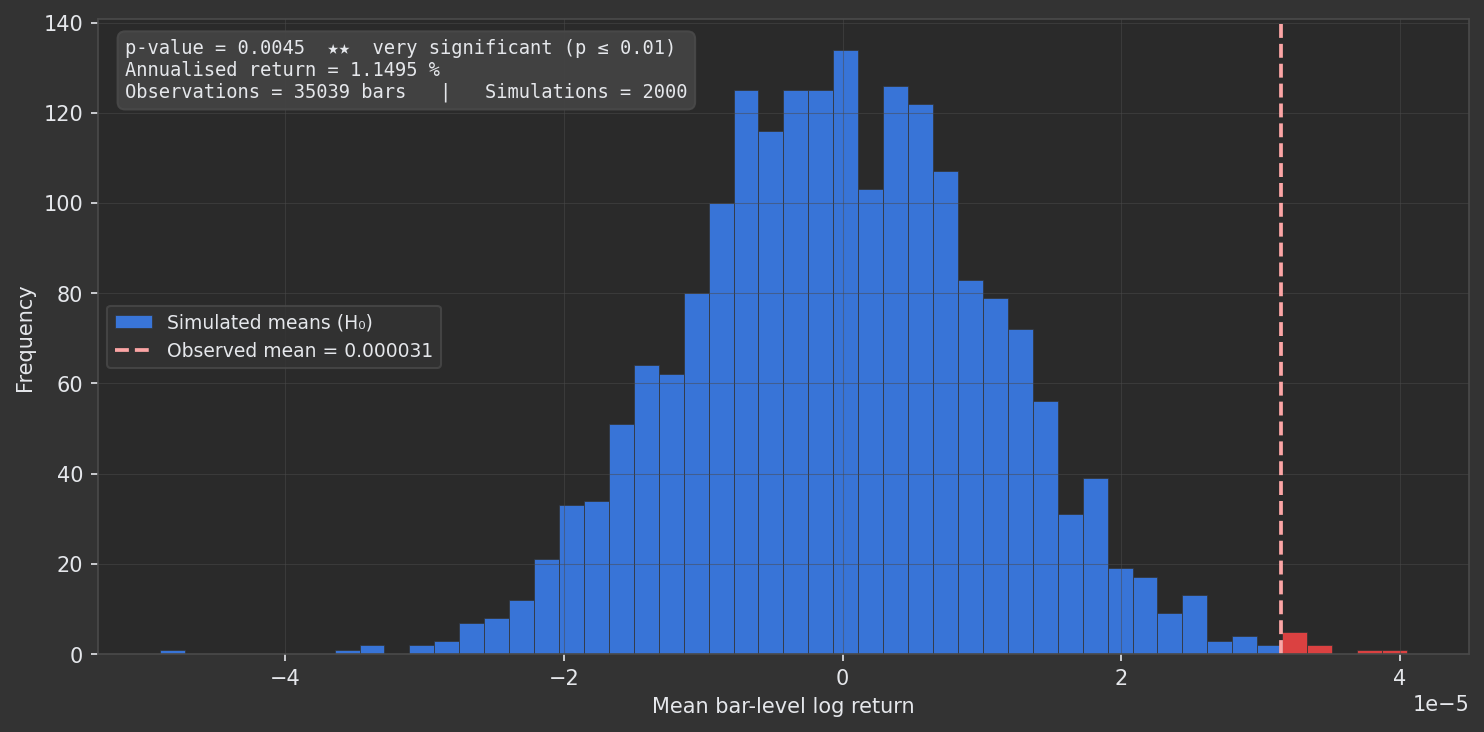Click the y-axis tick label 120
This screenshot has height=732, width=1484.
(x=64, y=113)
